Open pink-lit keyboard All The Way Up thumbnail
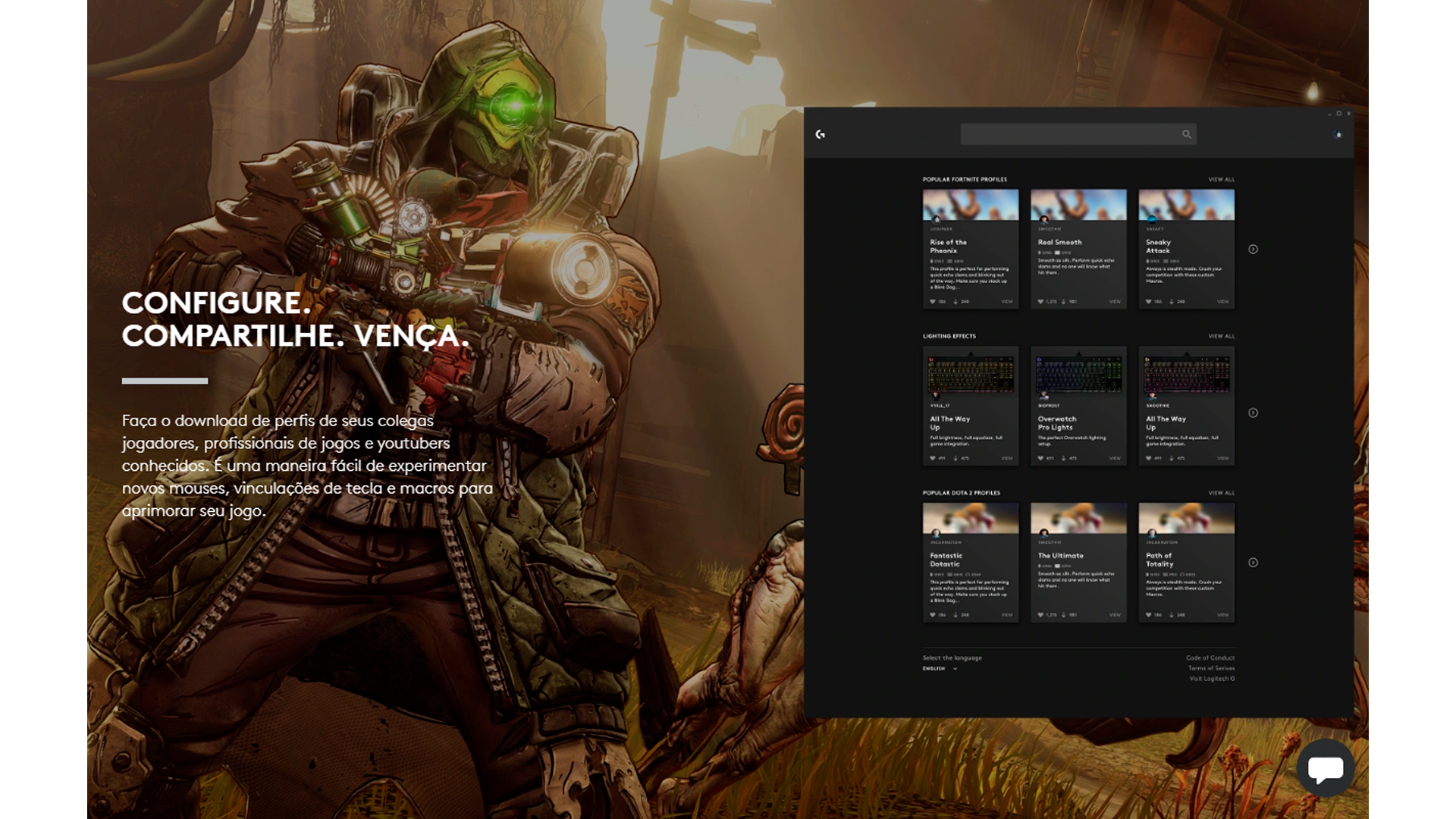 click(x=1186, y=373)
